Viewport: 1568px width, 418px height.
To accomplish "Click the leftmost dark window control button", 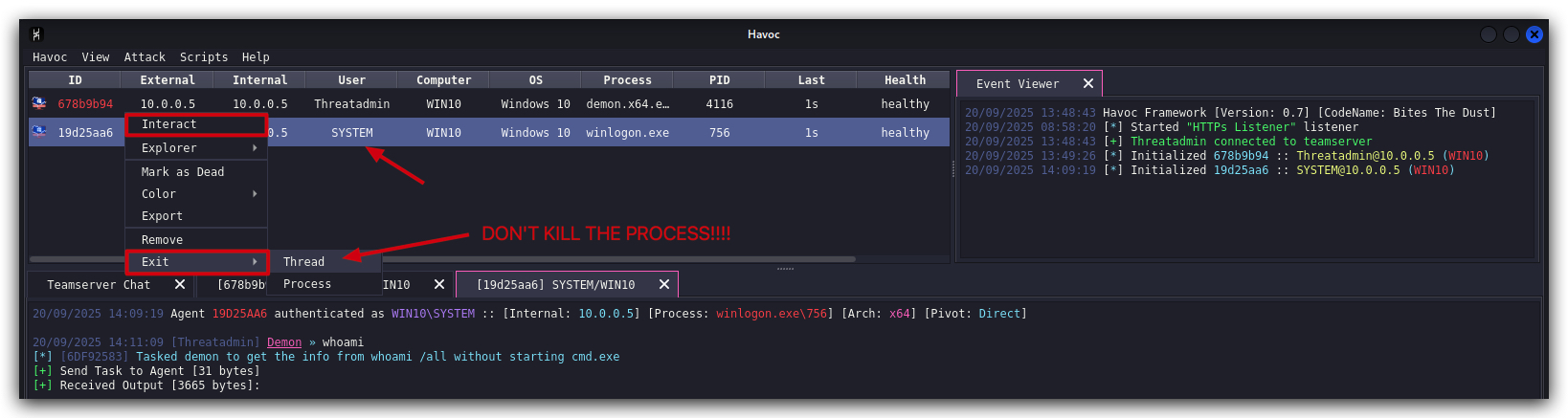I will click(x=1489, y=34).
